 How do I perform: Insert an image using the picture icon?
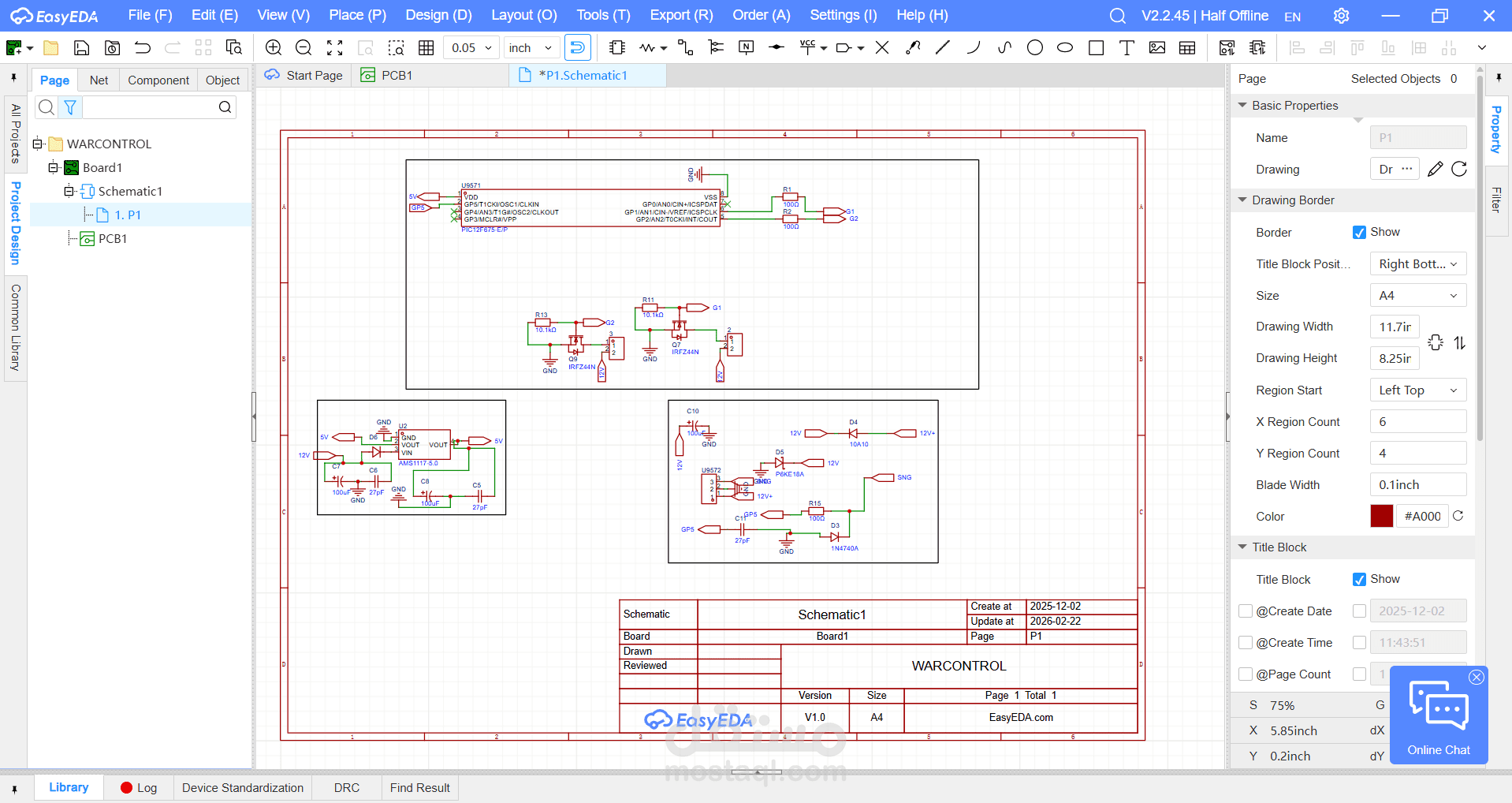coord(1157,47)
